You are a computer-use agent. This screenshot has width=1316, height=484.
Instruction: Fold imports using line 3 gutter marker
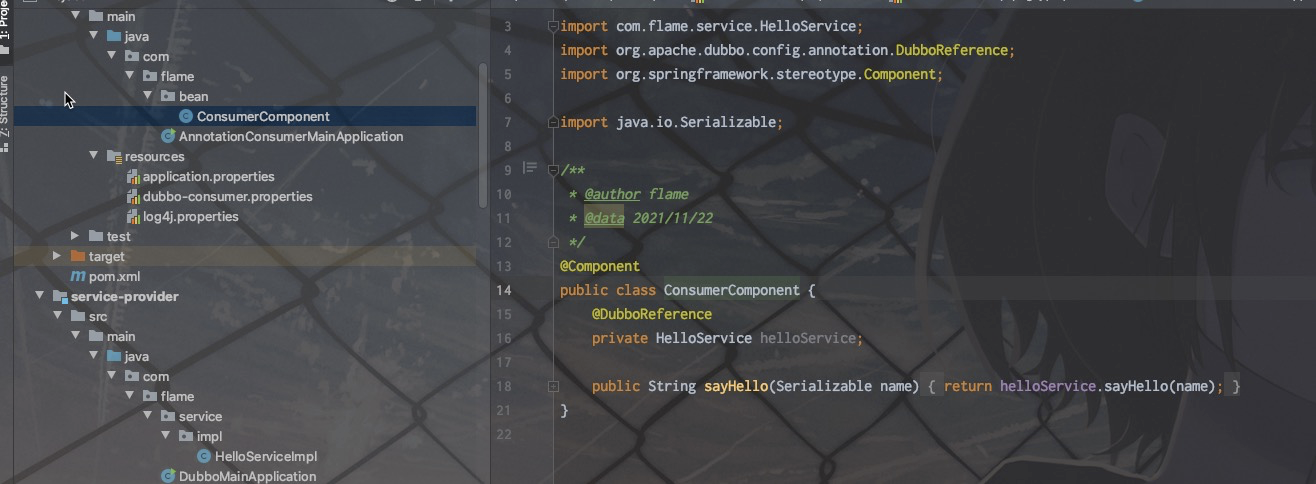pyautogui.click(x=553, y=26)
